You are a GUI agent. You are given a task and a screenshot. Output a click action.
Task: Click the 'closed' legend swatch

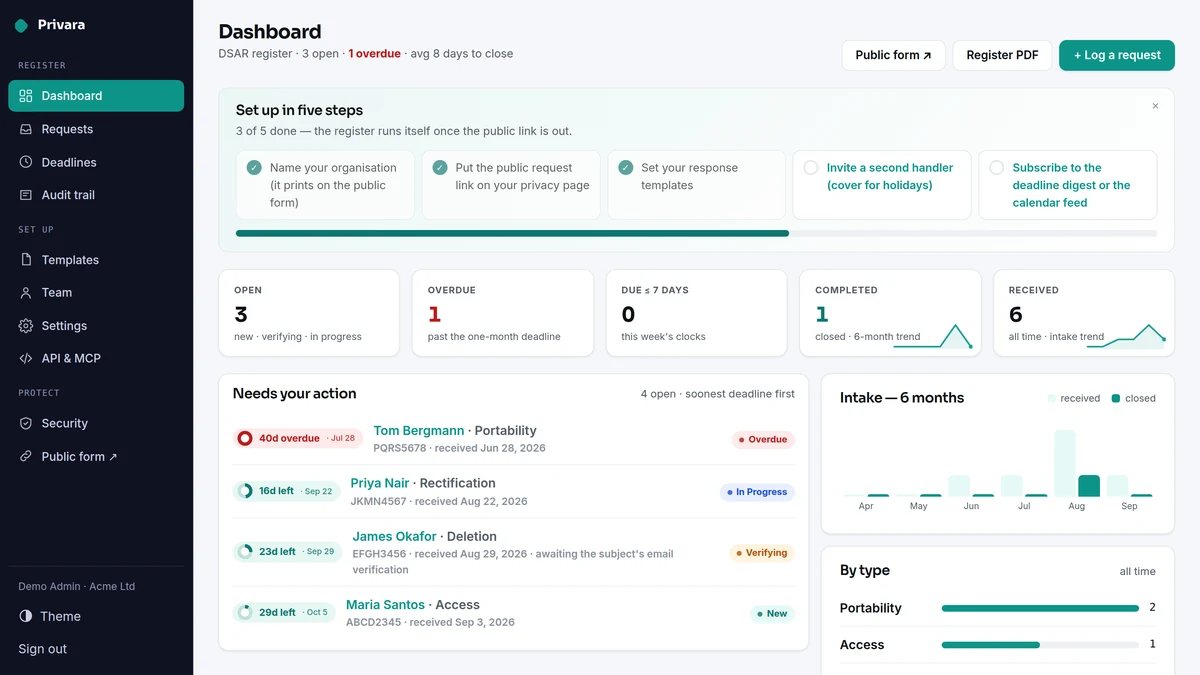1116,398
